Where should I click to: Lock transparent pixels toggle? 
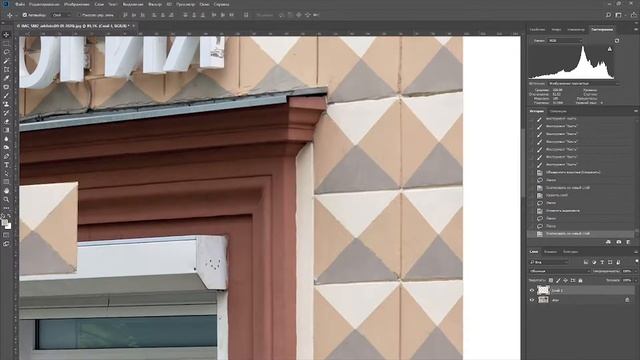[551, 280]
